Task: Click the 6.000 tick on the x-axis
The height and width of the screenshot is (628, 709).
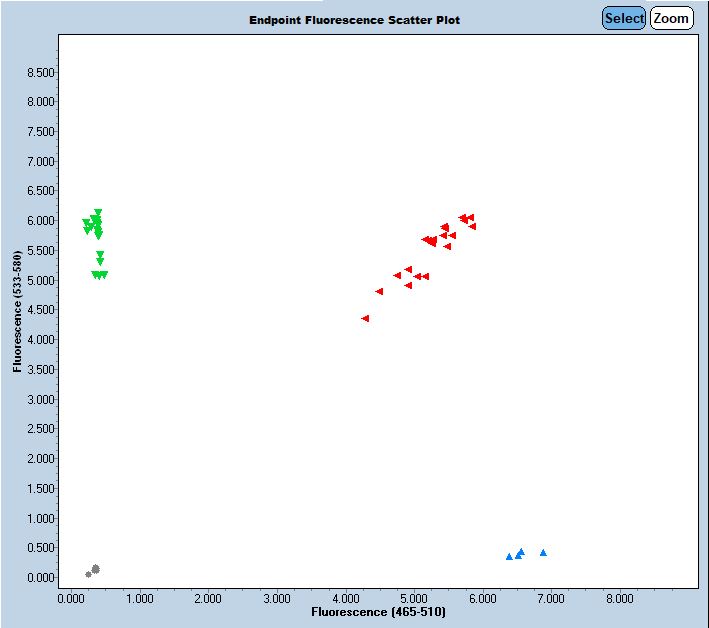Action: [483, 599]
